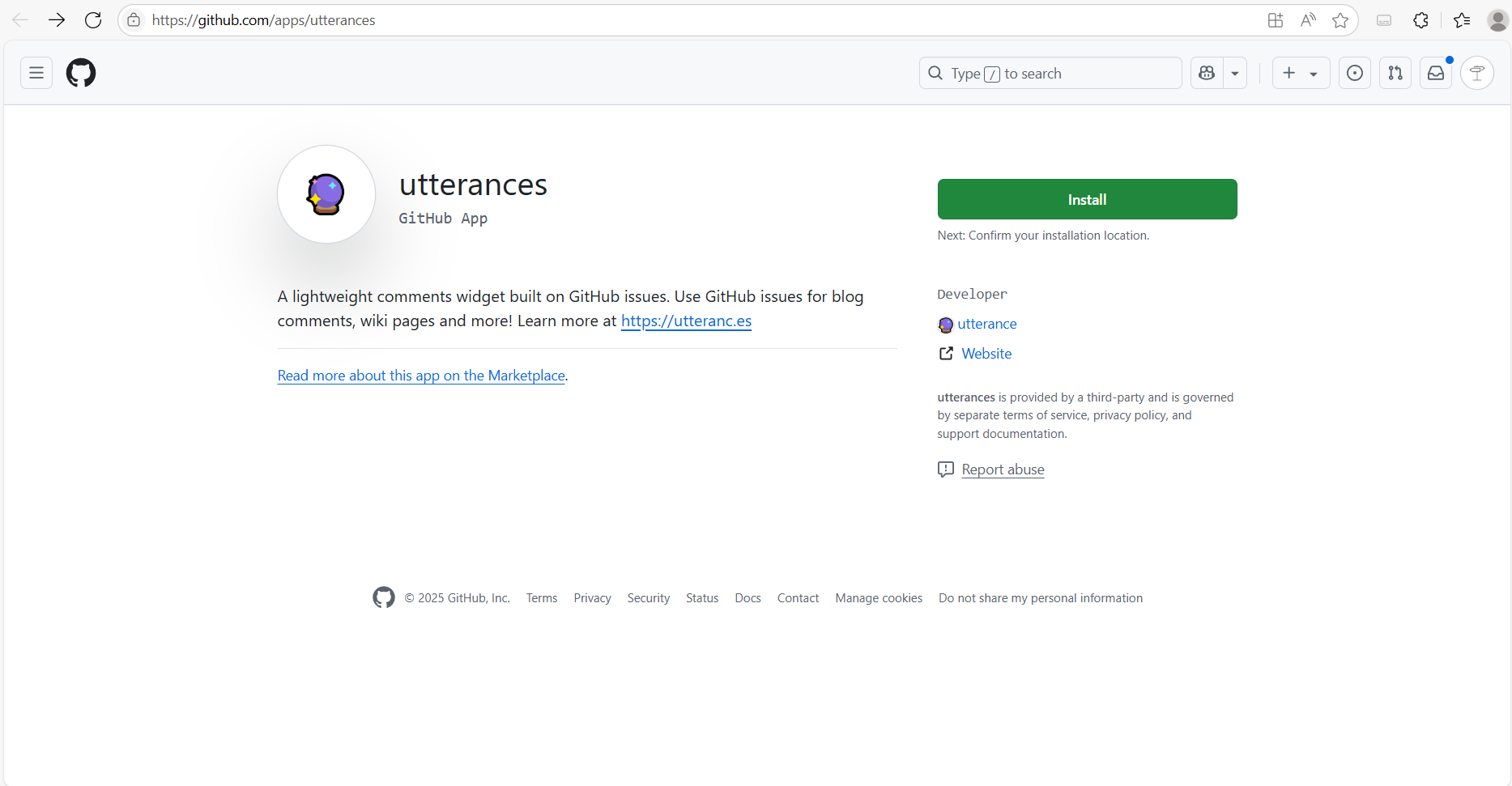Open the browser extensions puzzle icon
1512x786 pixels.
pos(1420,20)
